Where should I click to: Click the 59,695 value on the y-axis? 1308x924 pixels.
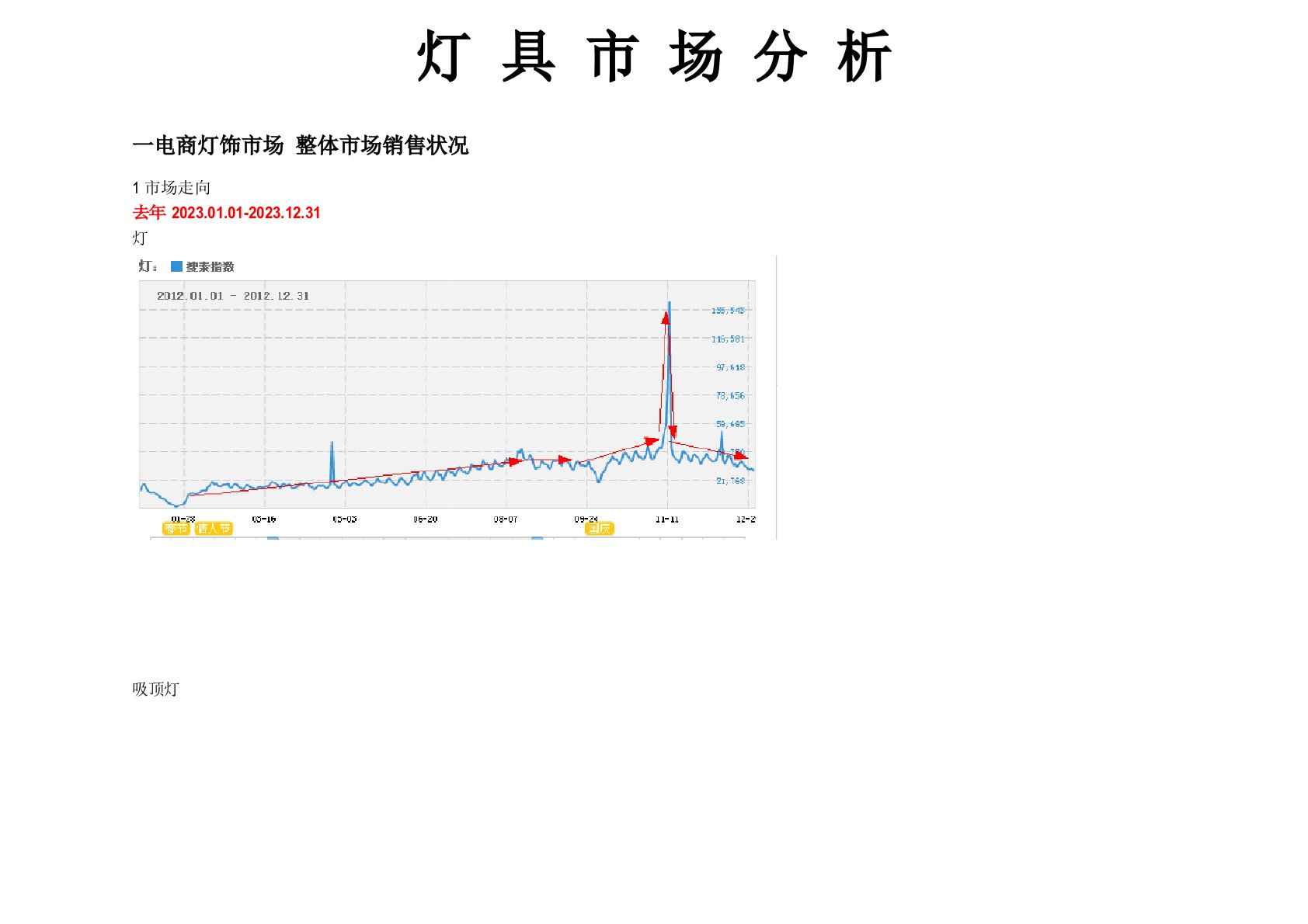730,424
